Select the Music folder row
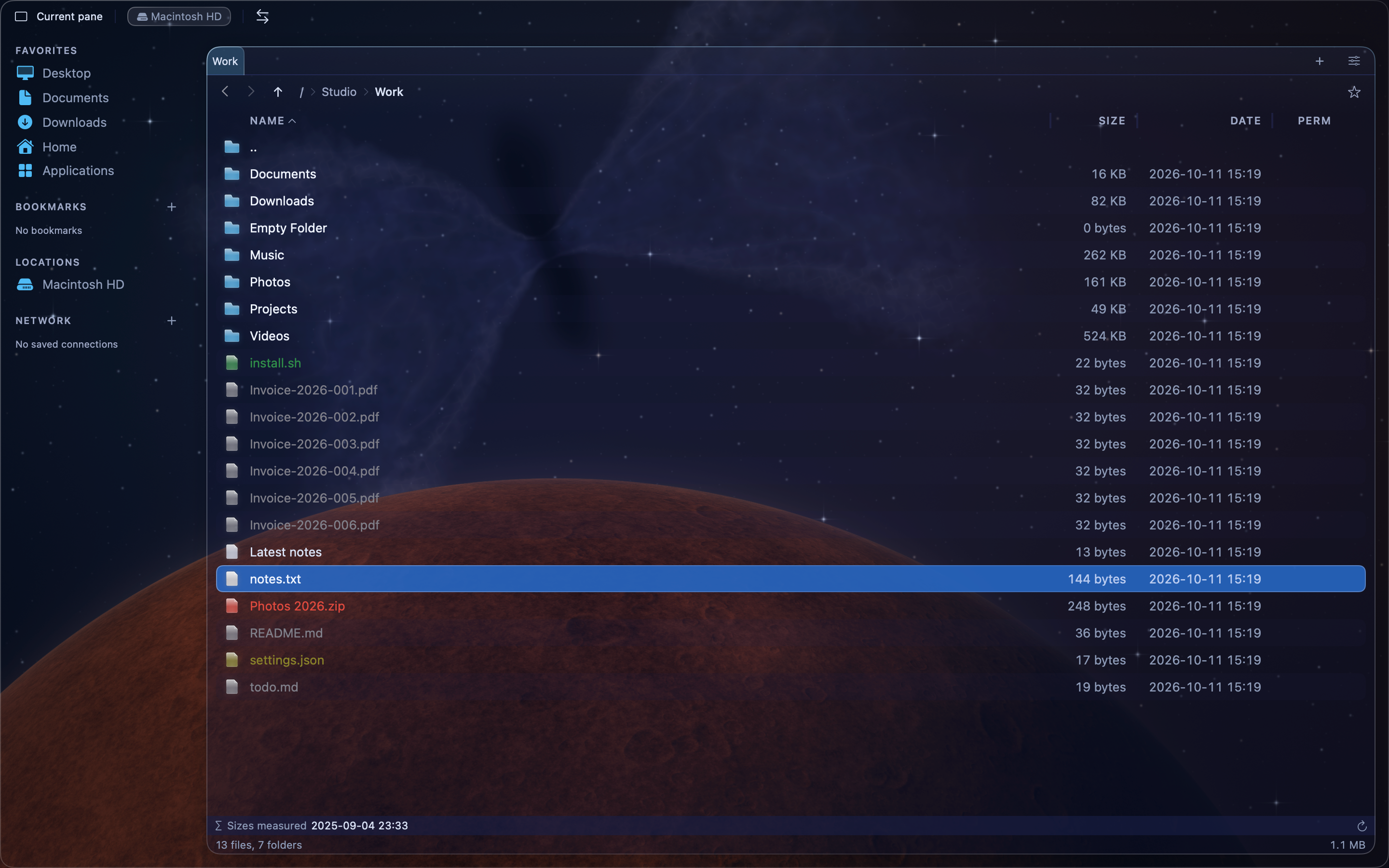The width and height of the screenshot is (1389, 868). pos(790,255)
